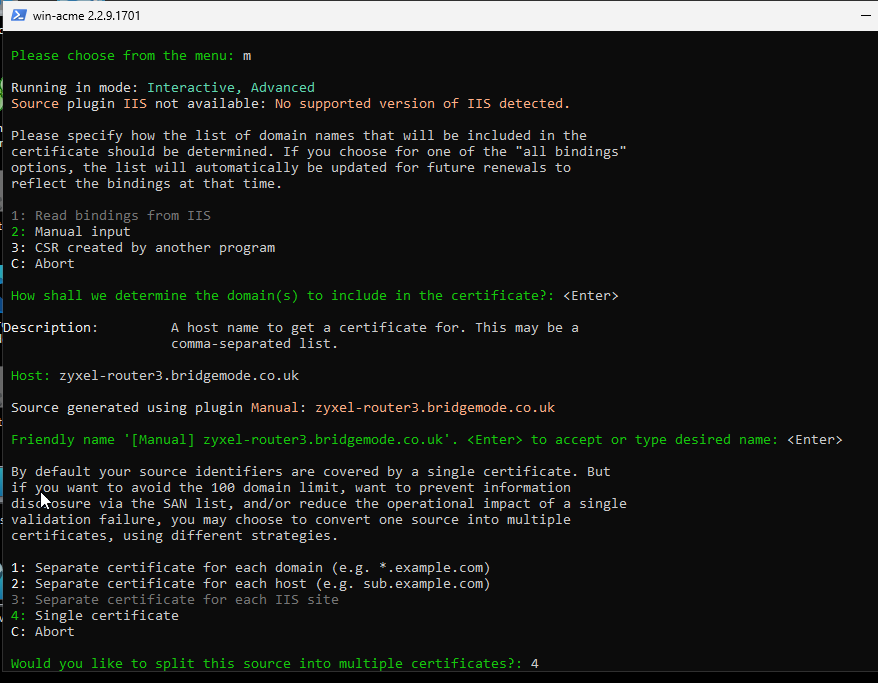
Task: Click option '4: Single certificate'
Action: pyautogui.click(x=95, y=616)
